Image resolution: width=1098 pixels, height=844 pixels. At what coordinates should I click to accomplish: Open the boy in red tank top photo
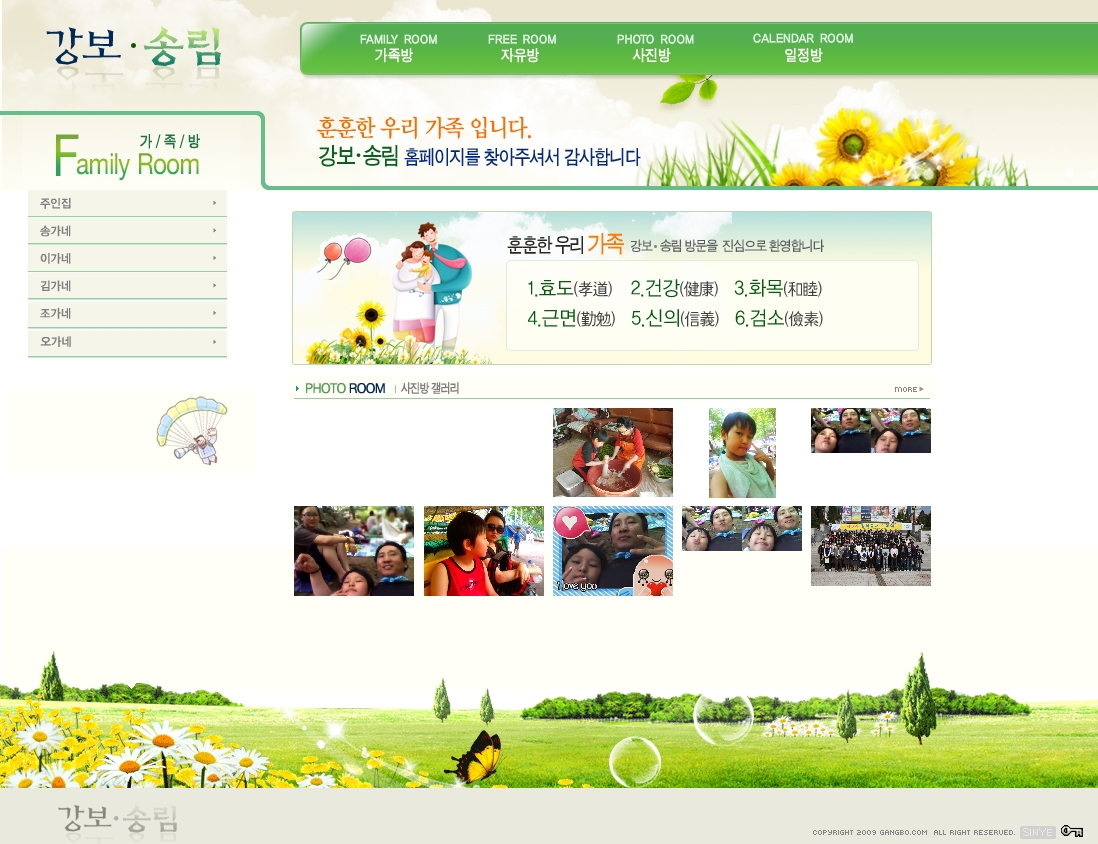pos(483,551)
